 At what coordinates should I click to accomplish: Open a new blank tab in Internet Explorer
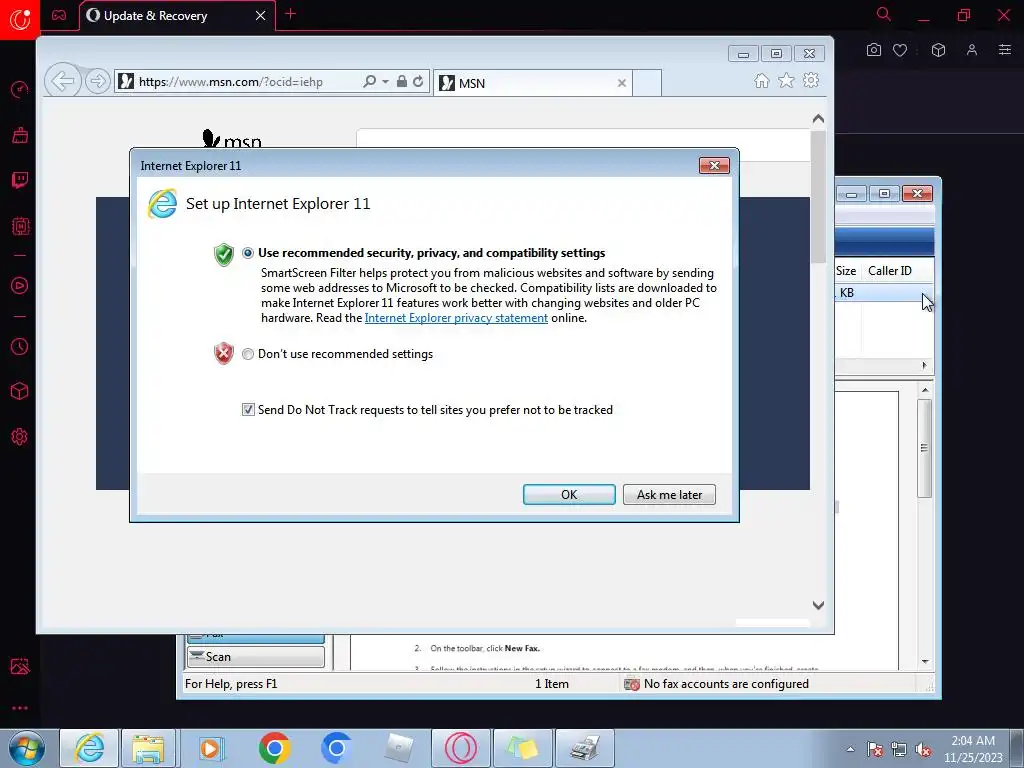click(647, 83)
